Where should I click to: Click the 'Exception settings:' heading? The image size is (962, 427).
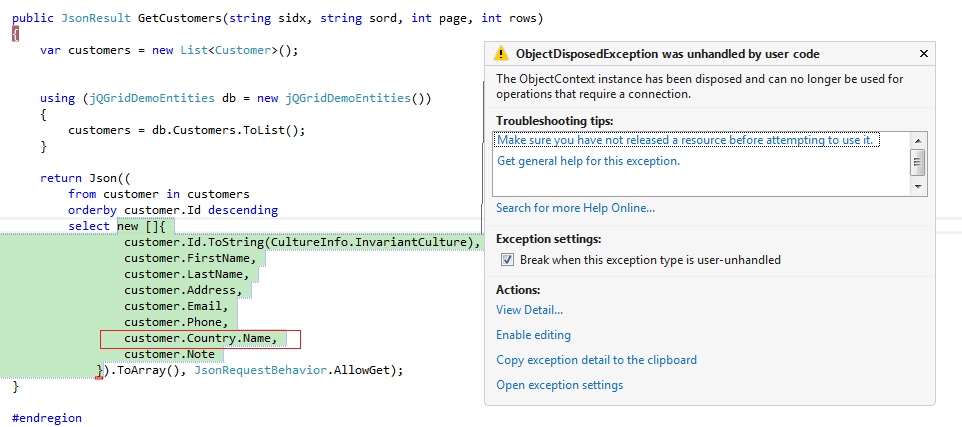548,239
